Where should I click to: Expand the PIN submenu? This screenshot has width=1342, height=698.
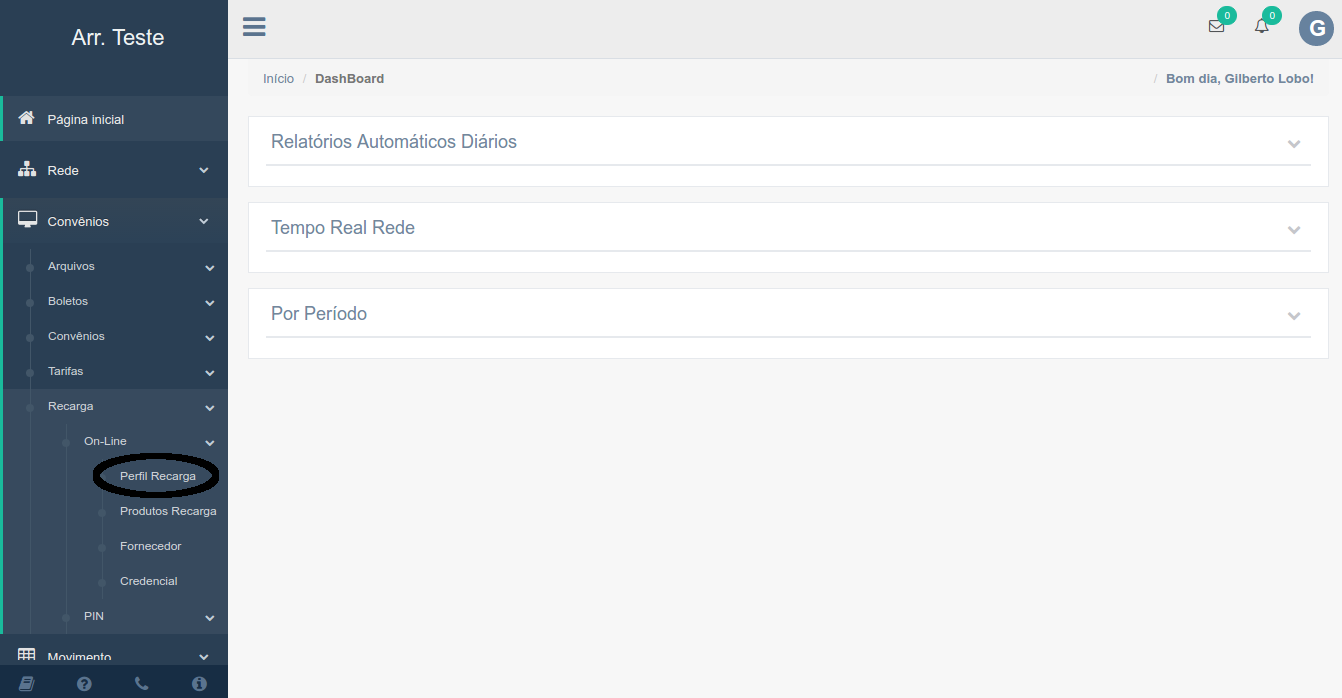coord(94,617)
